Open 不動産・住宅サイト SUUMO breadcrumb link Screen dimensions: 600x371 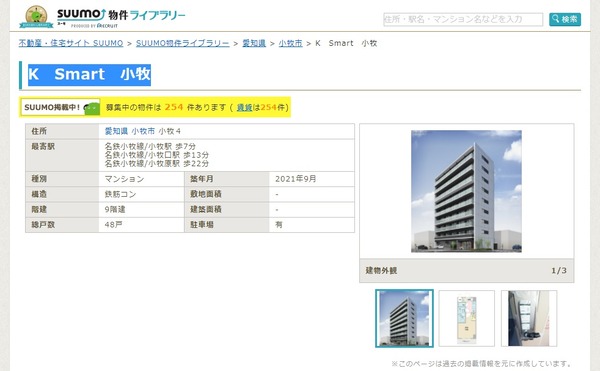pos(71,43)
